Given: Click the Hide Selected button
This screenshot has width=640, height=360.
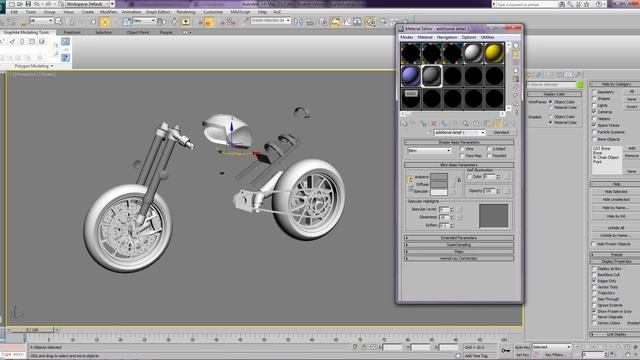Looking at the screenshot, I should [616, 191].
